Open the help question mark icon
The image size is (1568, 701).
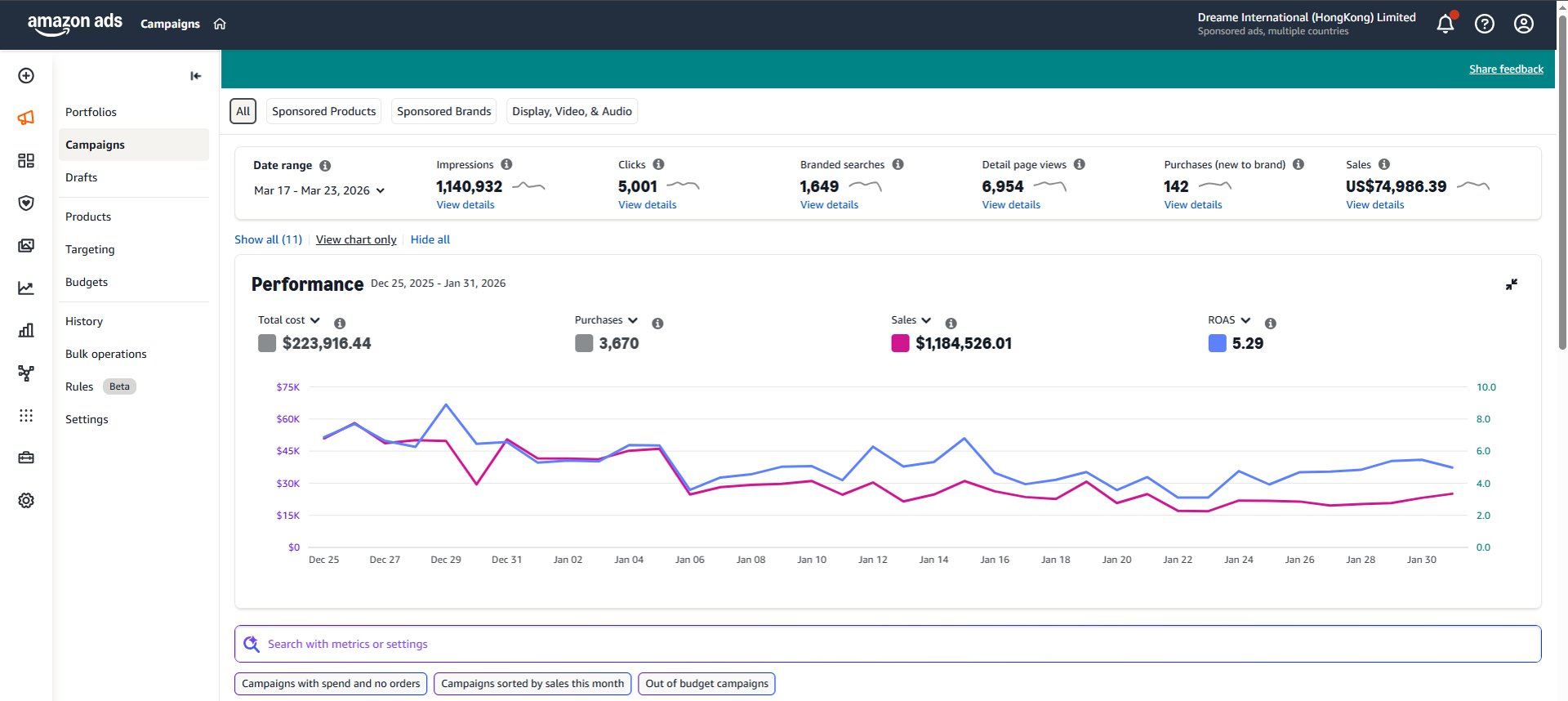(1484, 24)
